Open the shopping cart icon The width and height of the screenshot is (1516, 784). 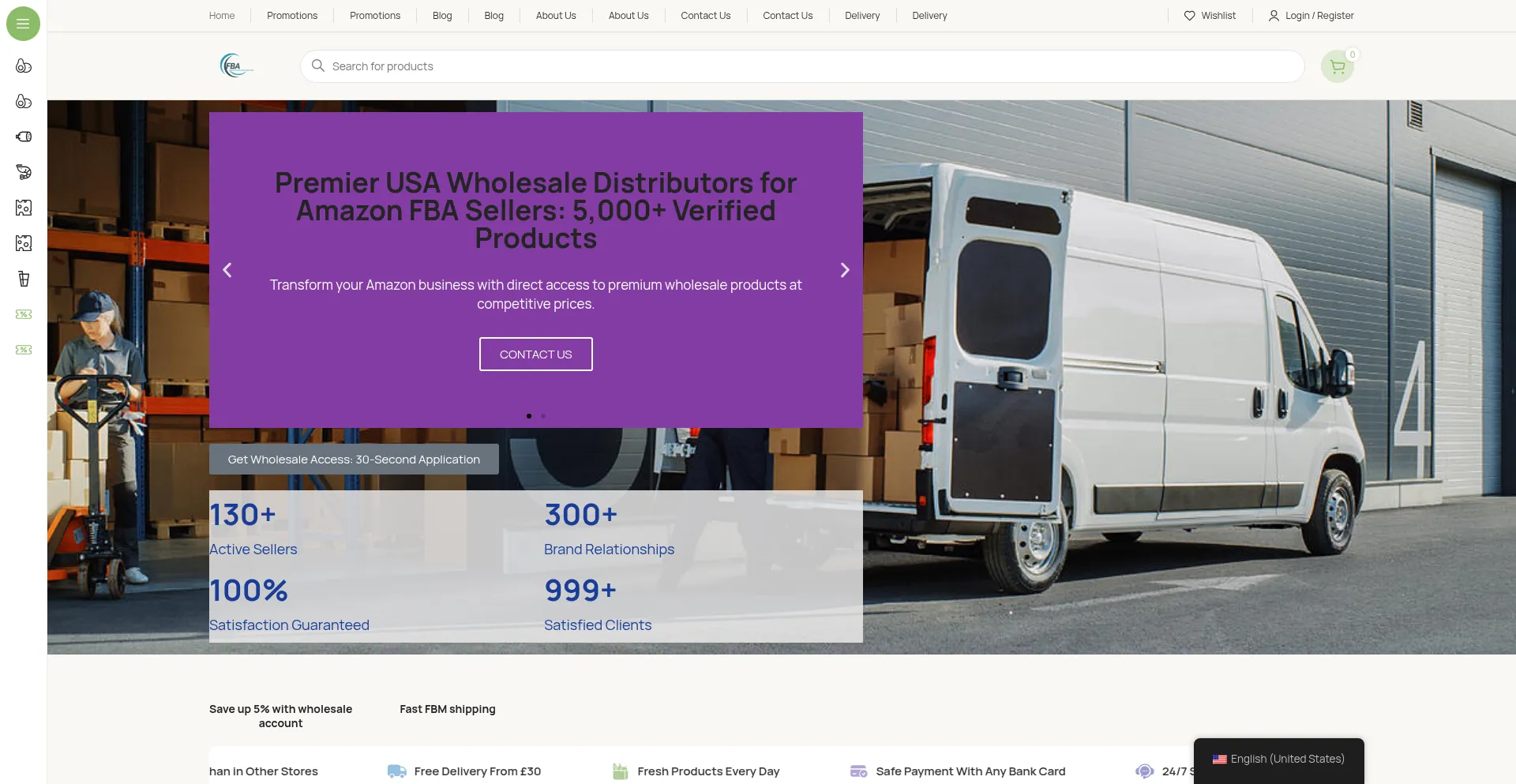point(1338,67)
